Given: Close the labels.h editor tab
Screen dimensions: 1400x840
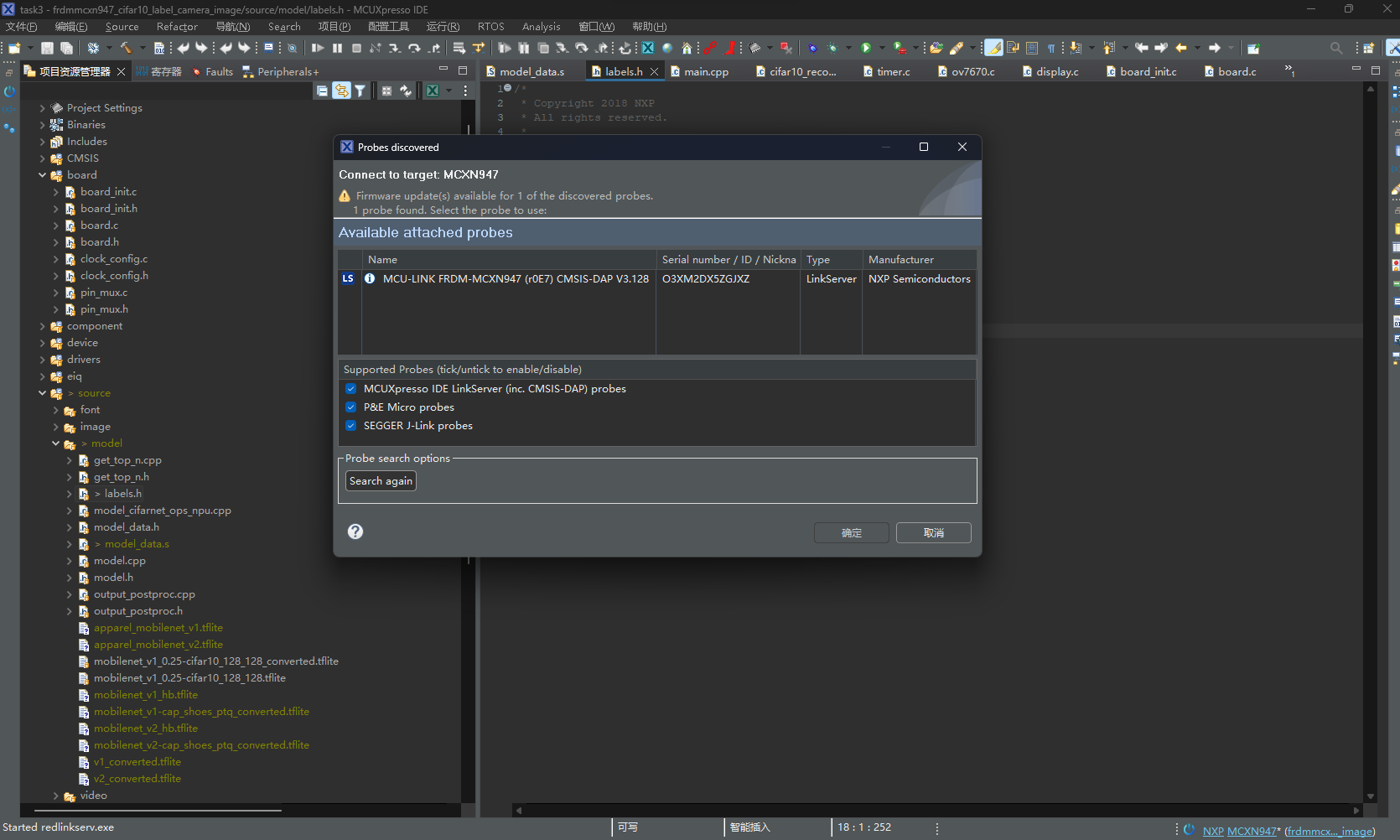Looking at the screenshot, I should [x=655, y=72].
